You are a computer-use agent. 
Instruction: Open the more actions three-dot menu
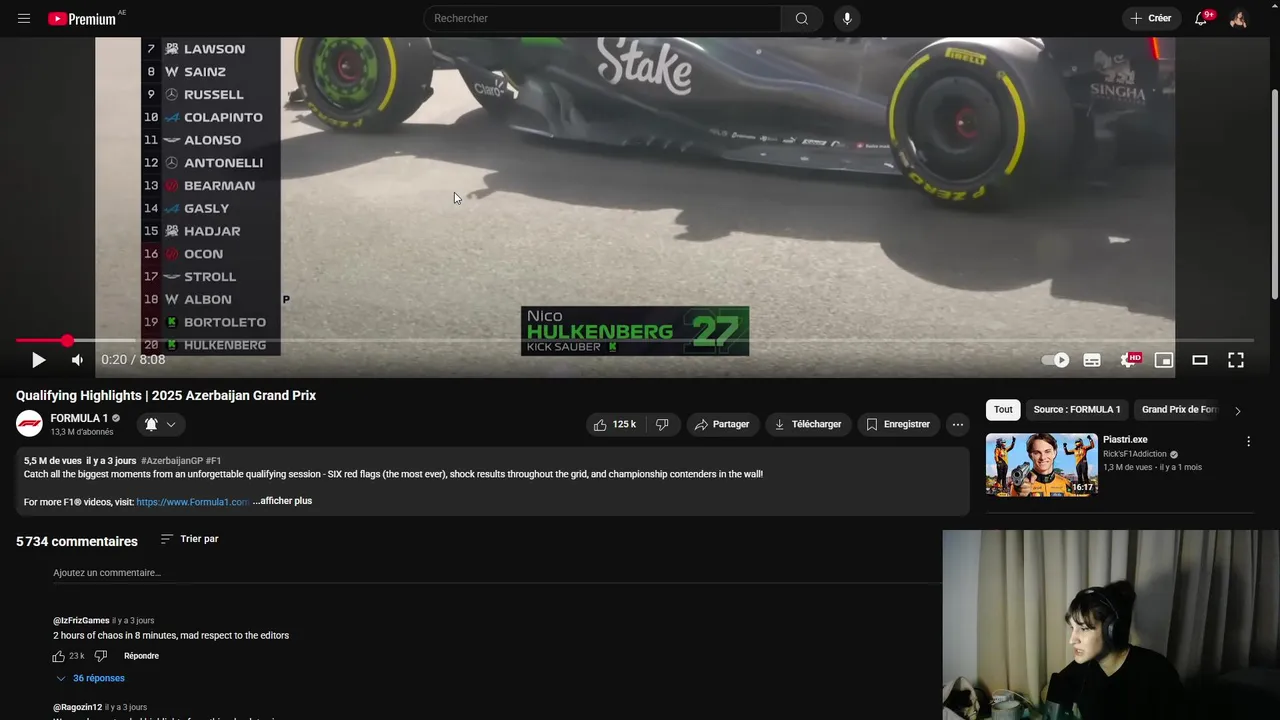click(958, 424)
